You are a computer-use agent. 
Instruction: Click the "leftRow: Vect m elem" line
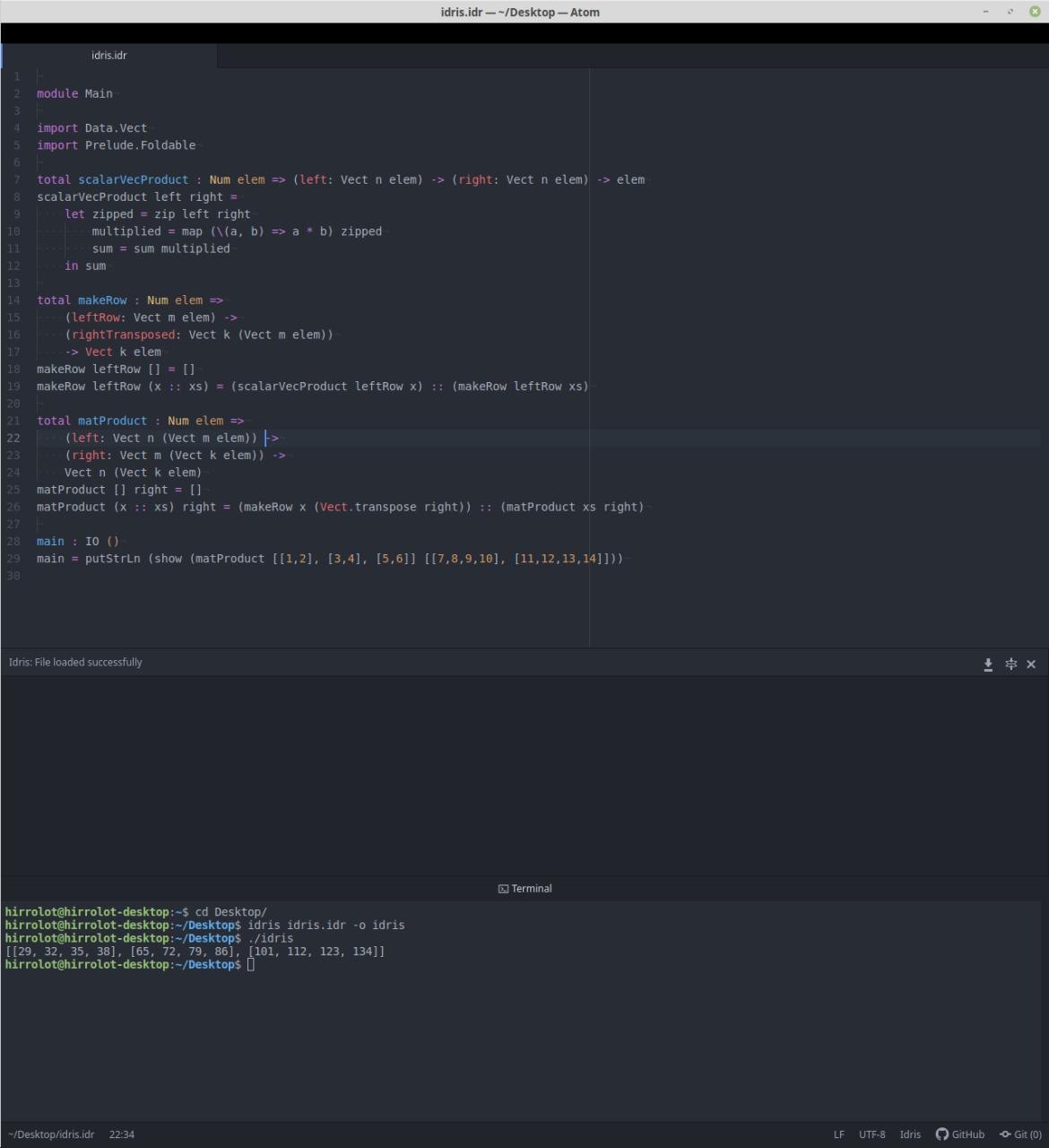point(150,317)
